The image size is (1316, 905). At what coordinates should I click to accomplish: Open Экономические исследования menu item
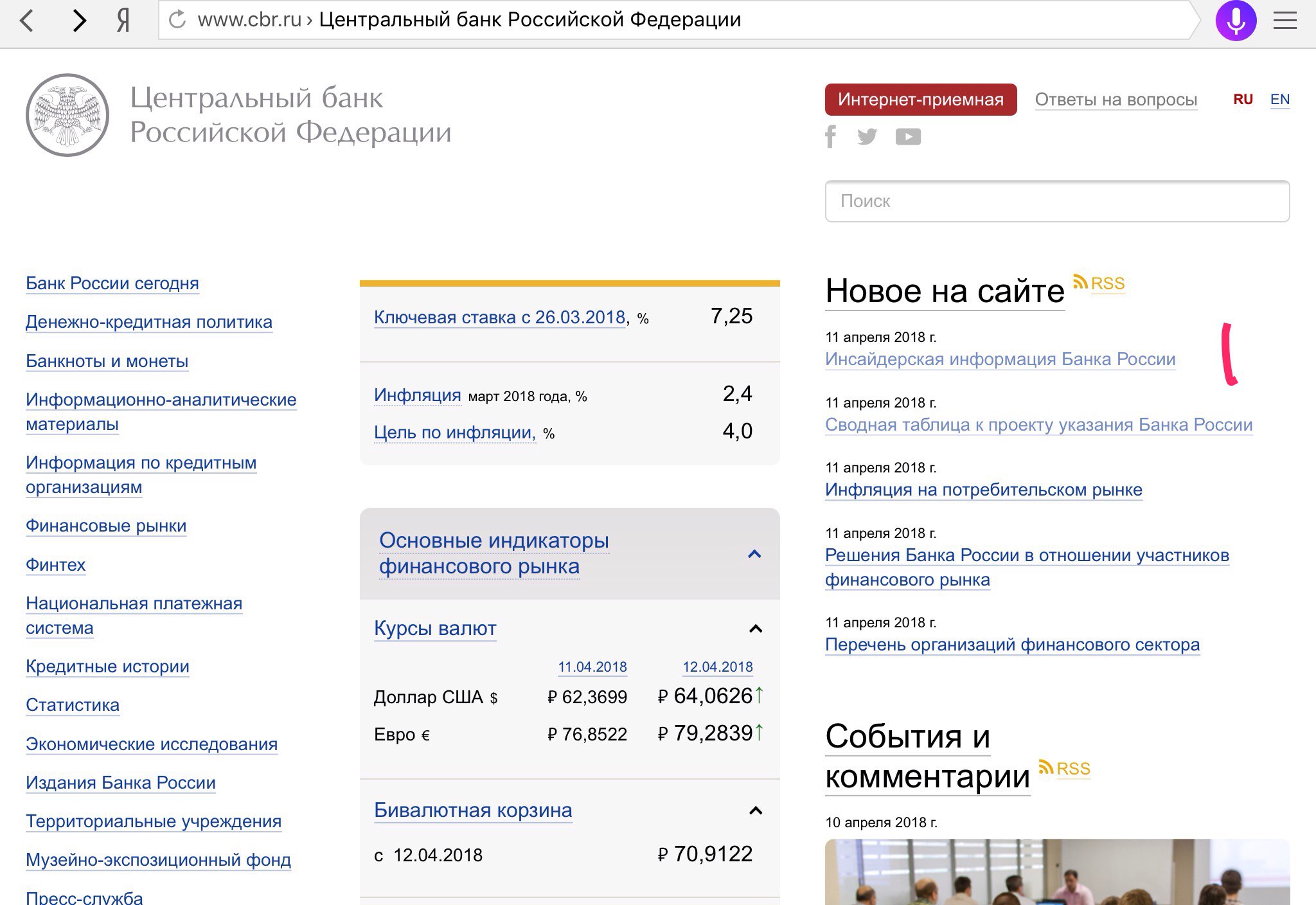point(152,744)
